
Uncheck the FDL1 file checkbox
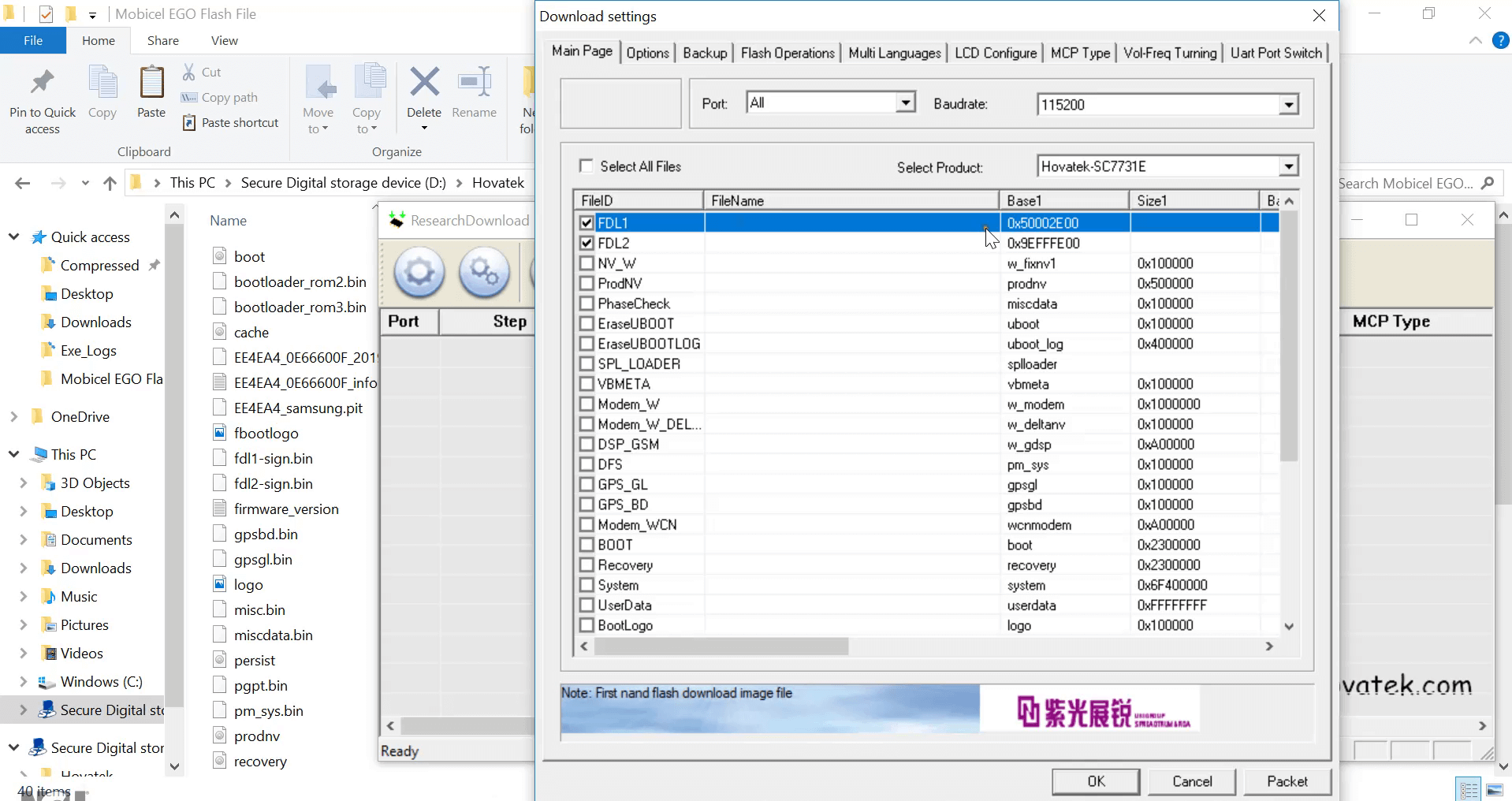[587, 223]
